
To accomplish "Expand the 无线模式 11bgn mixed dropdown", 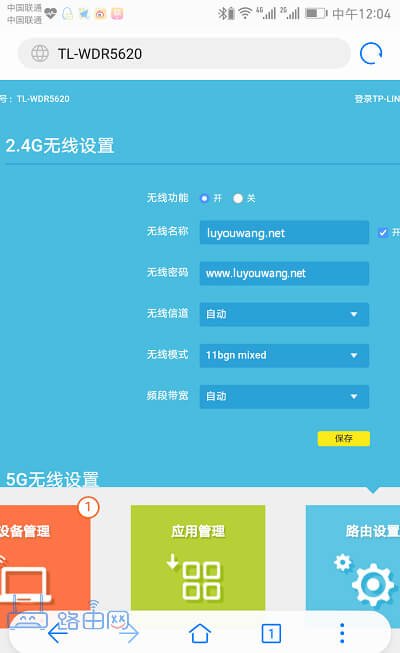I will 284,355.
